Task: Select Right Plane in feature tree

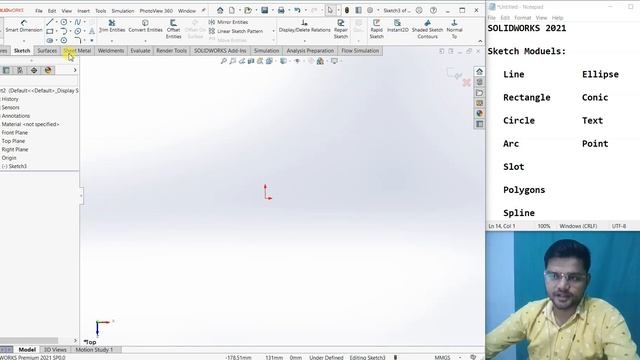Action: [15, 149]
